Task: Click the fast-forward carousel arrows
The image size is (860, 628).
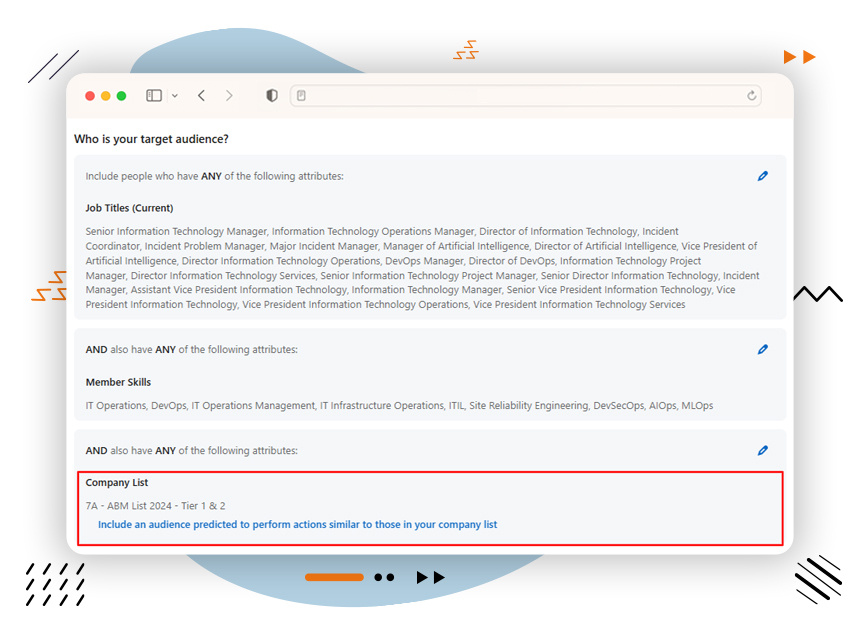Action: pyautogui.click(x=430, y=577)
